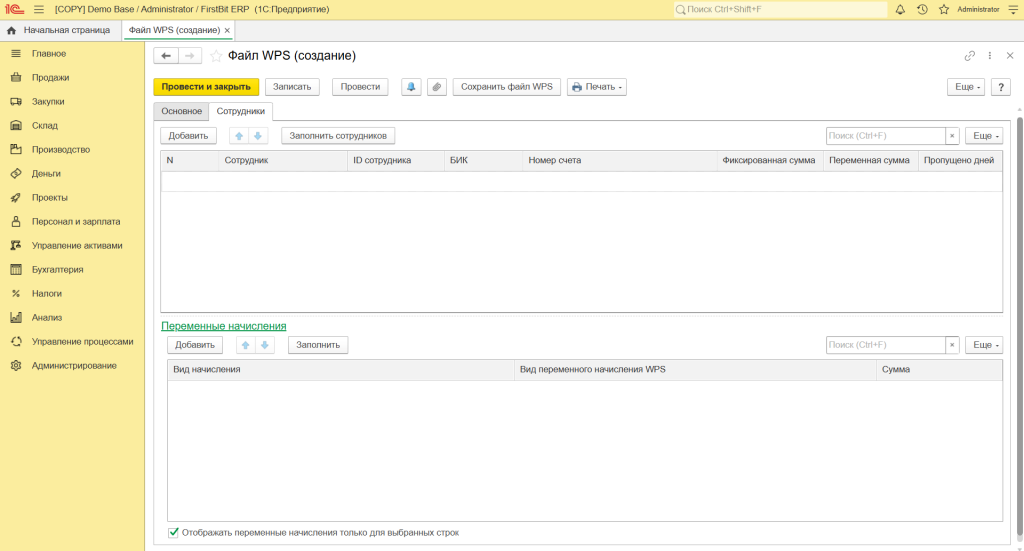This screenshot has height=551, width=1024.
Task: Move variable accrual row down
Action: click(264, 345)
